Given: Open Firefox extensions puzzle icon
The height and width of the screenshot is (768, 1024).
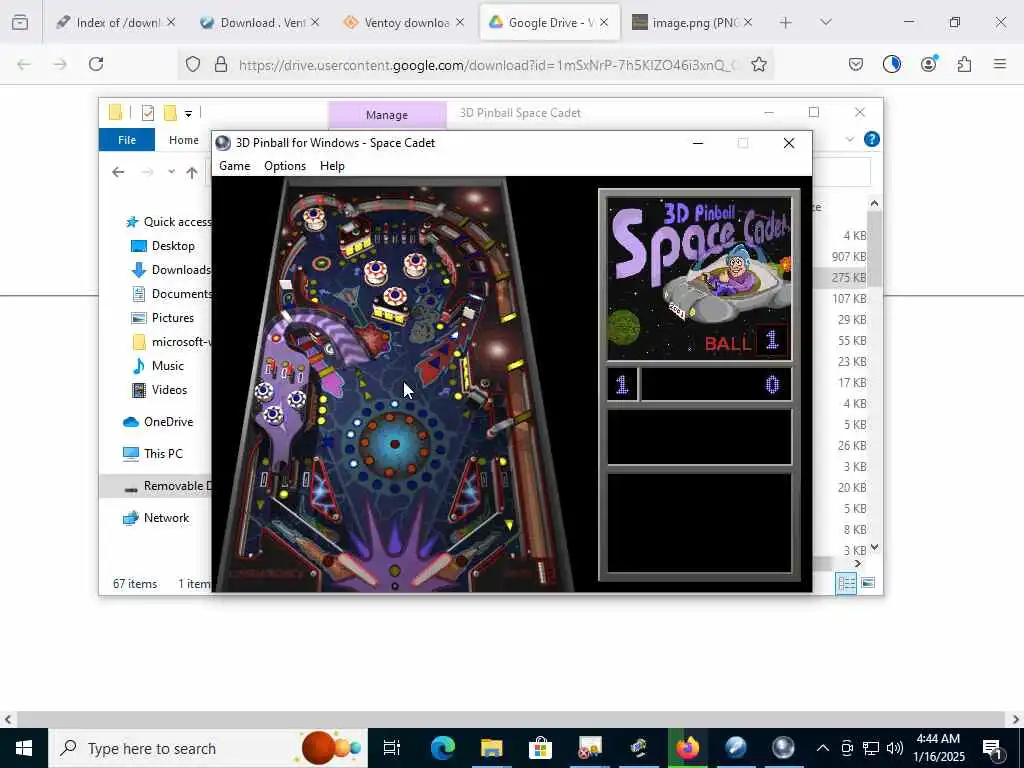Looking at the screenshot, I should (964, 64).
